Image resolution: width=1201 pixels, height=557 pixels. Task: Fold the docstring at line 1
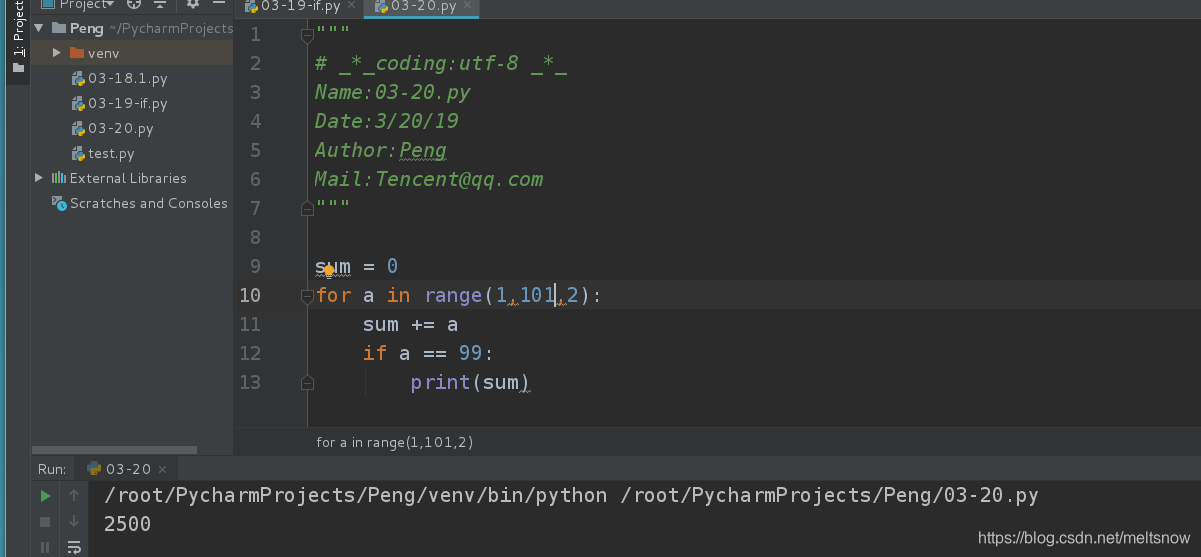pyautogui.click(x=307, y=35)
